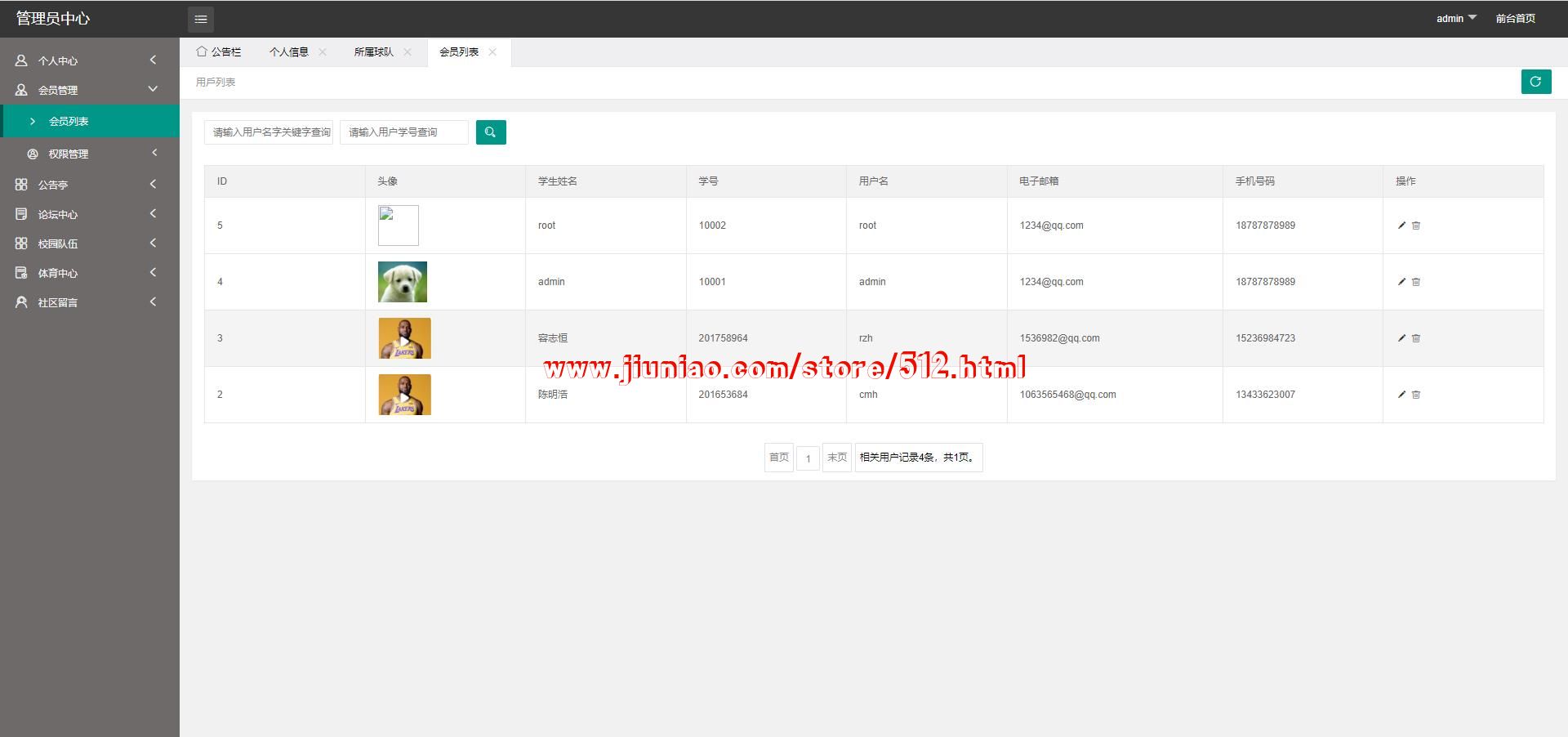Open the 前台首页 link
This screenshot has height=737, width=1568.
point(1515,18)
